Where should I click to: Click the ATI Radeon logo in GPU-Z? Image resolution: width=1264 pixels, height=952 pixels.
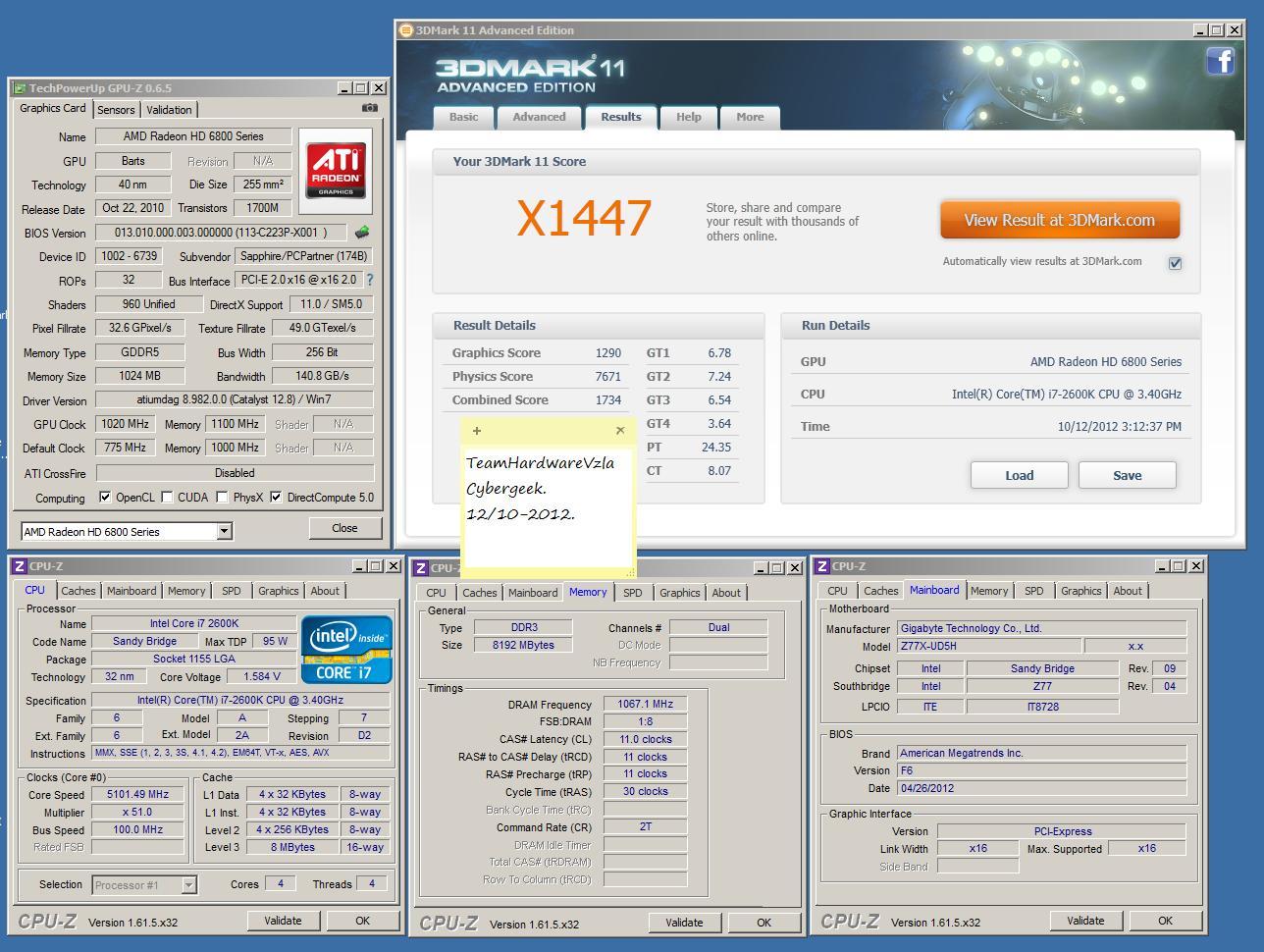[336, 170]
